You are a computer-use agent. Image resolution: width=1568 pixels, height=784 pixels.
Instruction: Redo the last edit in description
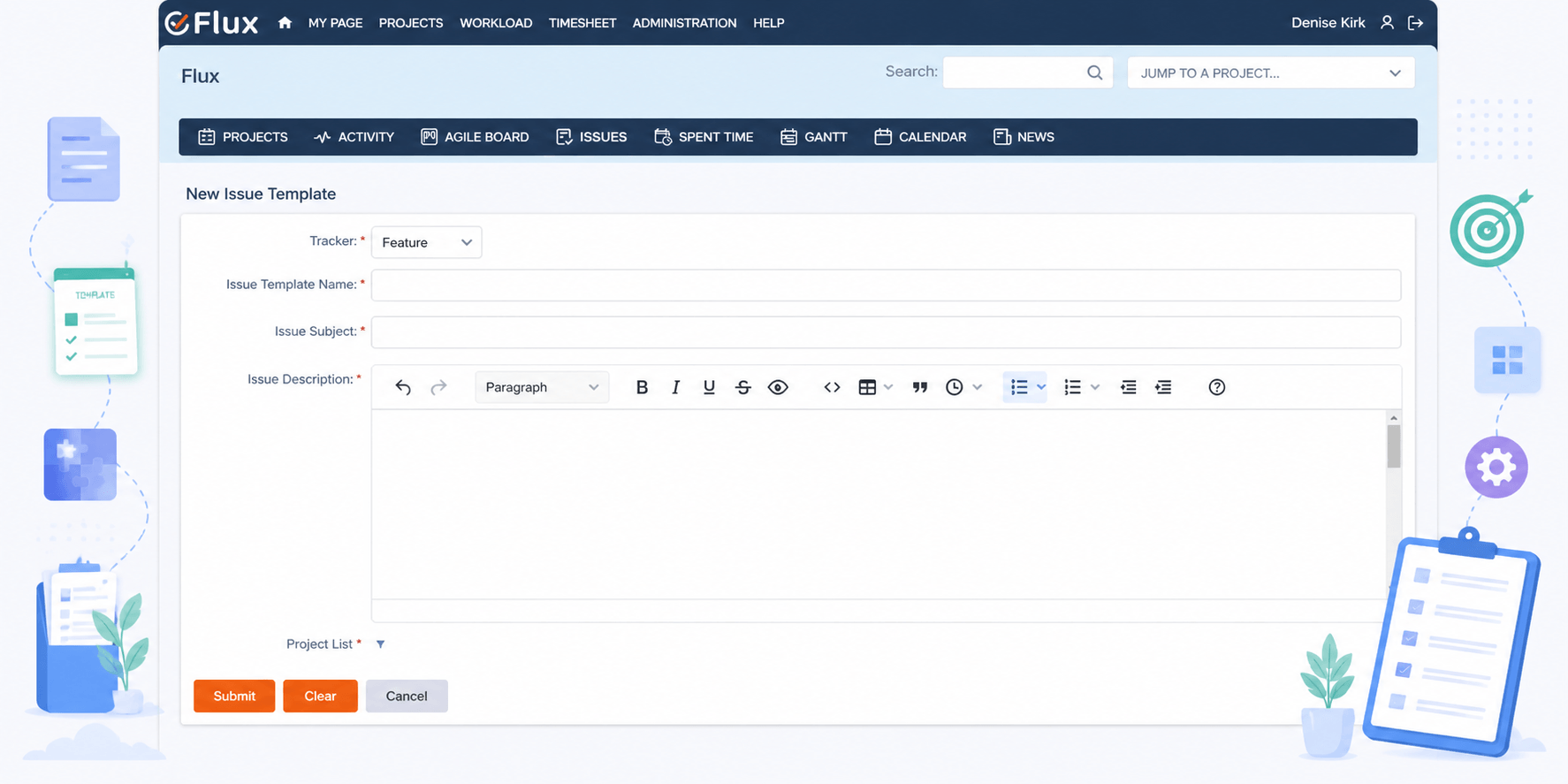click(438, 387)
